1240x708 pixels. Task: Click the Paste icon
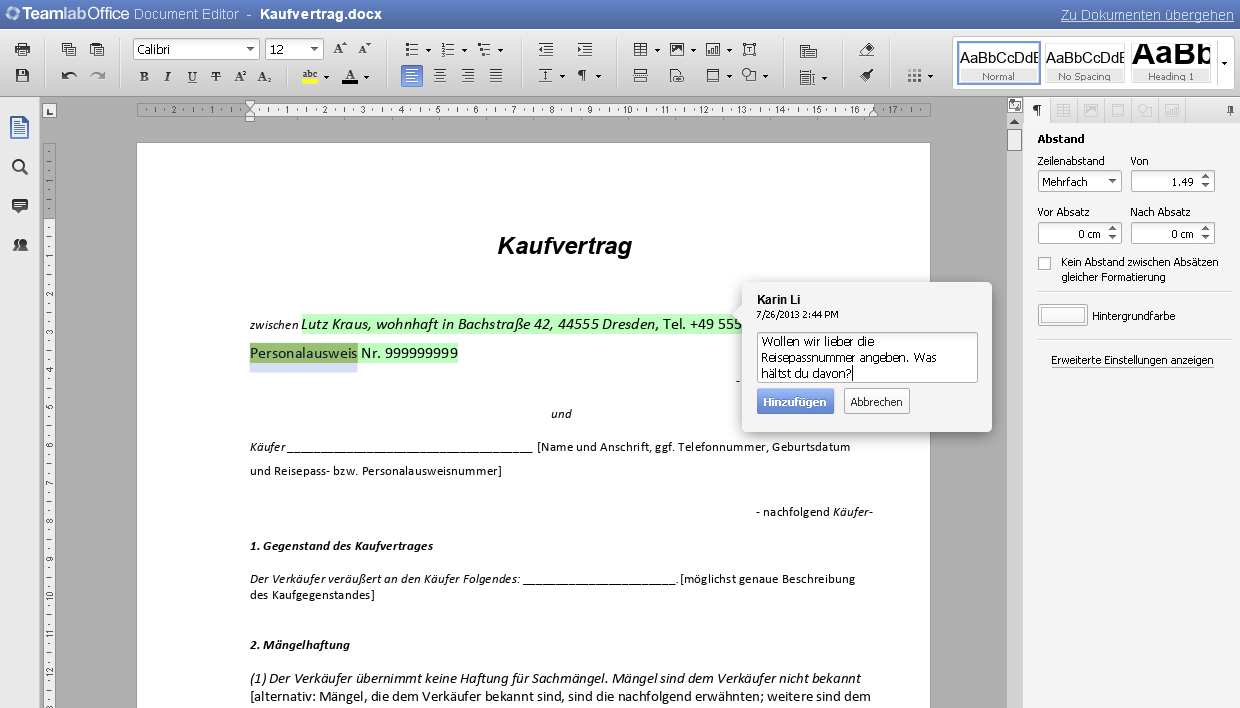pyautogui.click(x=97, y=49)
